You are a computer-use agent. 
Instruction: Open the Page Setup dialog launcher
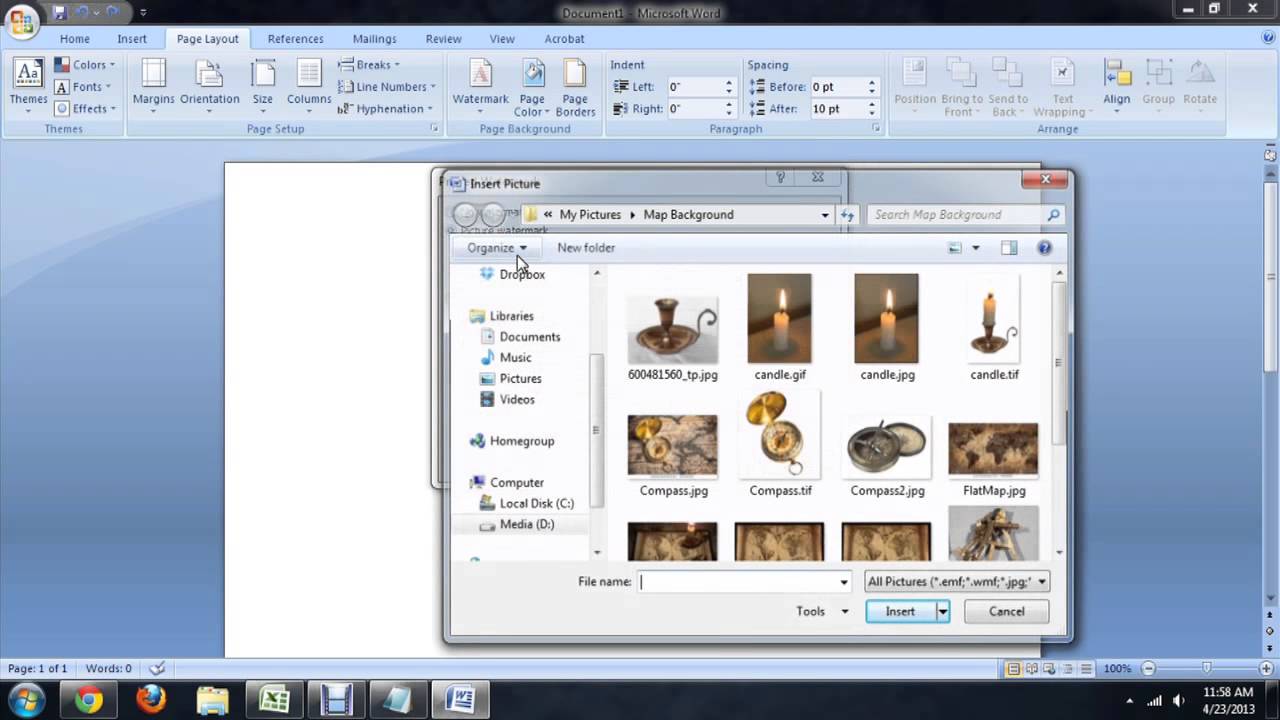434,129
